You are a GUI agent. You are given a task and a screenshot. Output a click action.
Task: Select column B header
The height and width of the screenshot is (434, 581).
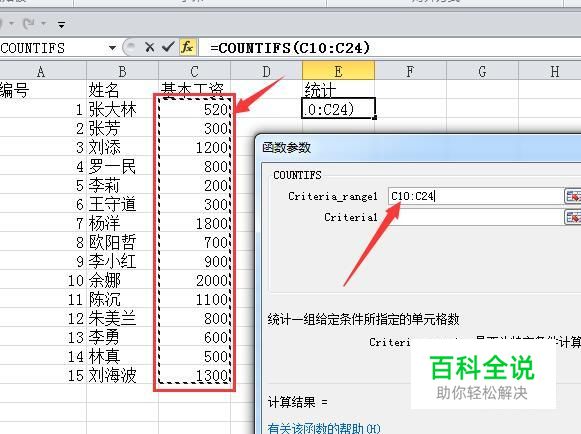tap(122, 71)
